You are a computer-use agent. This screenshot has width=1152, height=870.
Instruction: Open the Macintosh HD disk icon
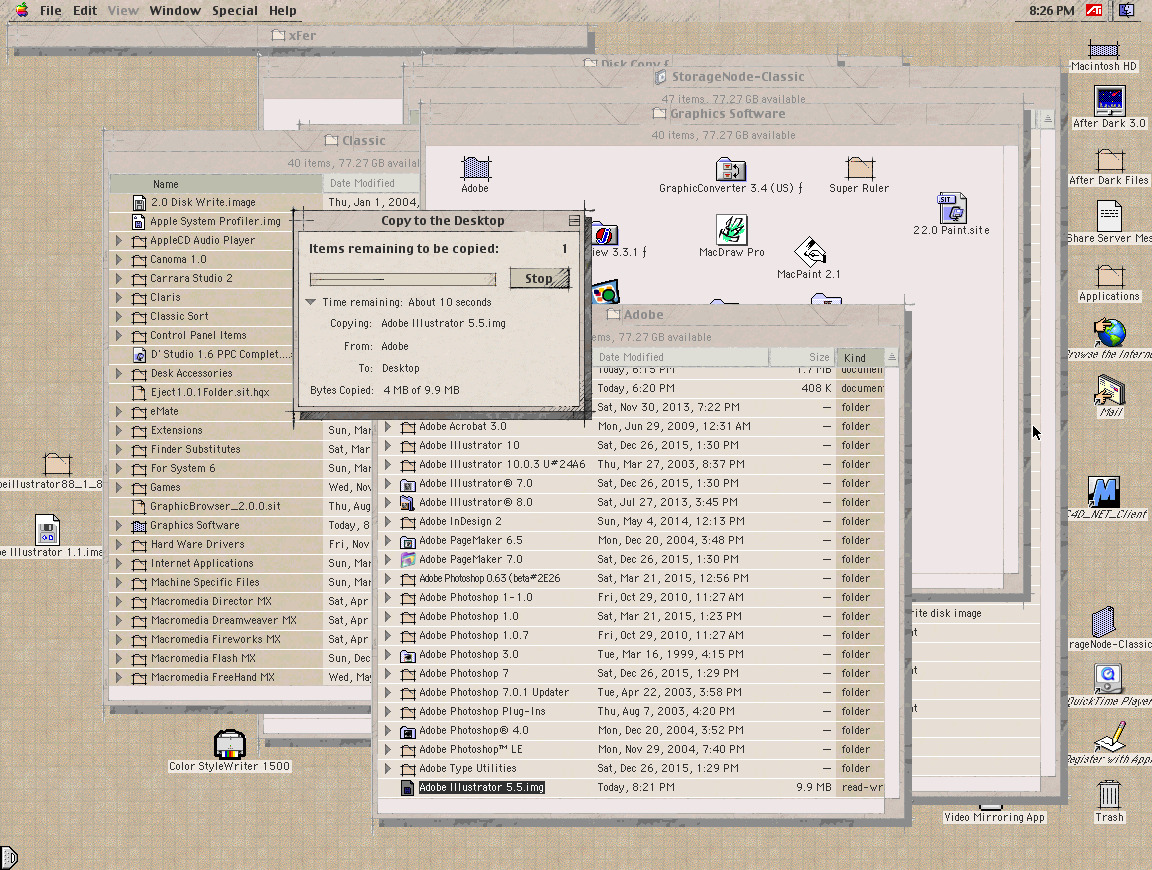[1104, 49]
